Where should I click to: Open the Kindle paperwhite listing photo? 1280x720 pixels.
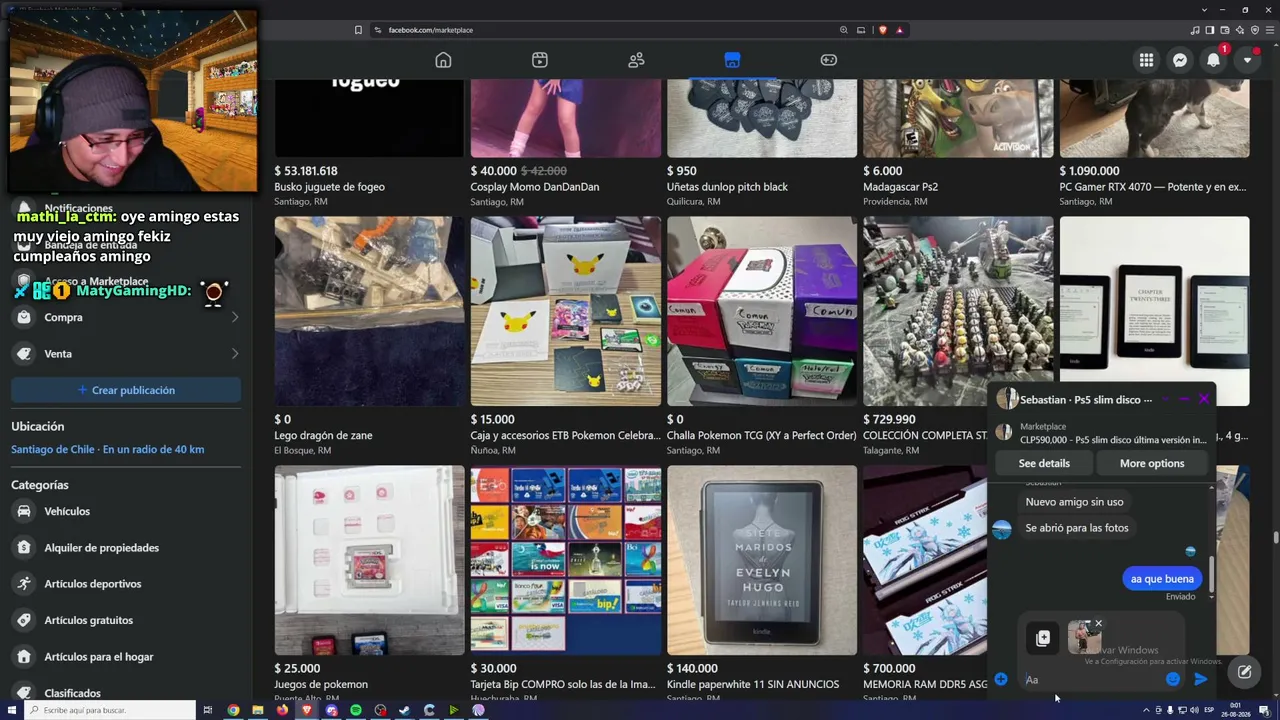click(x=762, y=560)
